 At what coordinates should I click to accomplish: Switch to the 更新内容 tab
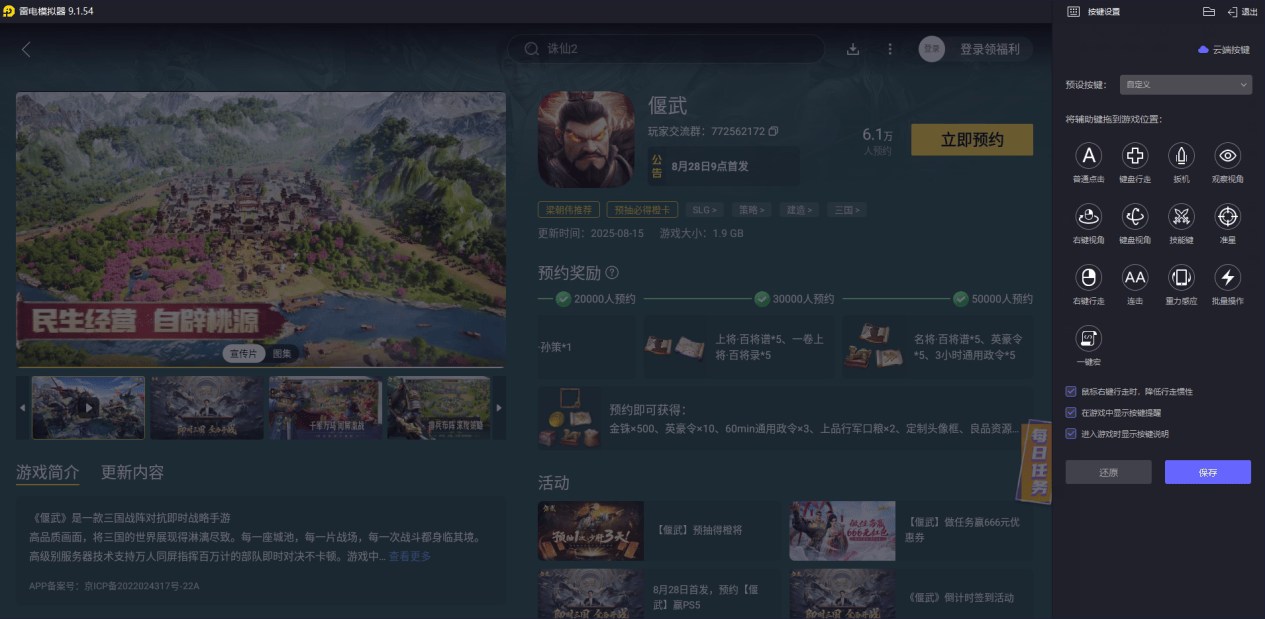[x=133, y=472]
